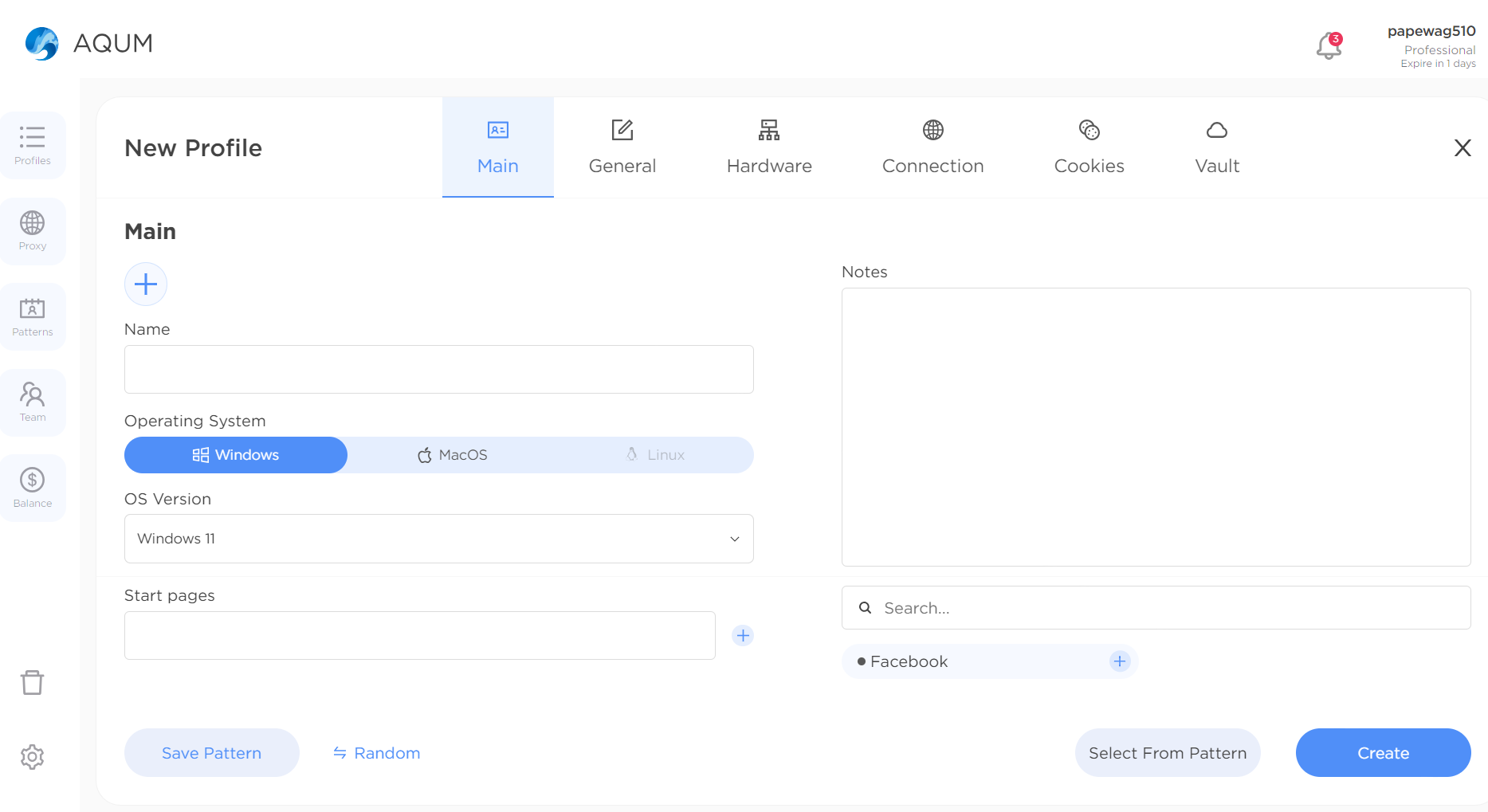Open settings via the gear icon

click(33, 756)
